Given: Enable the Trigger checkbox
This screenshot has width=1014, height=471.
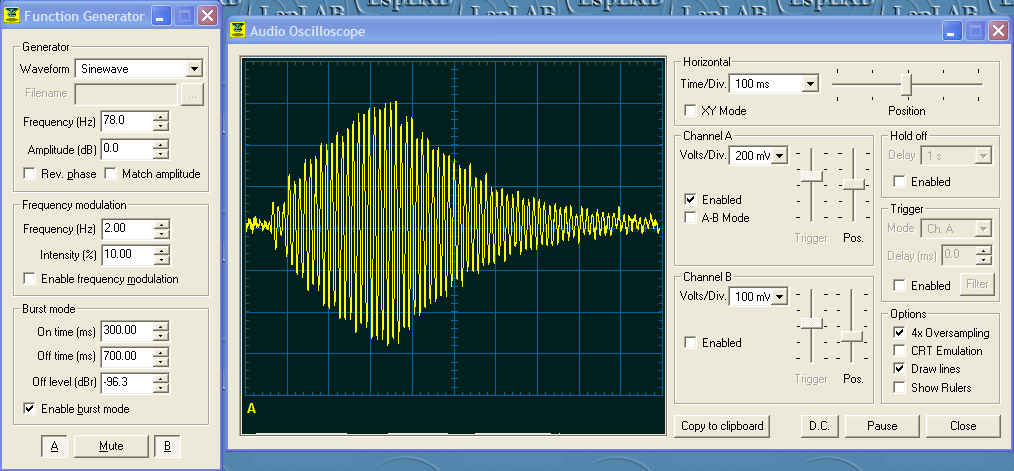Looking at the screenshot, I should (x=899, y=285).
